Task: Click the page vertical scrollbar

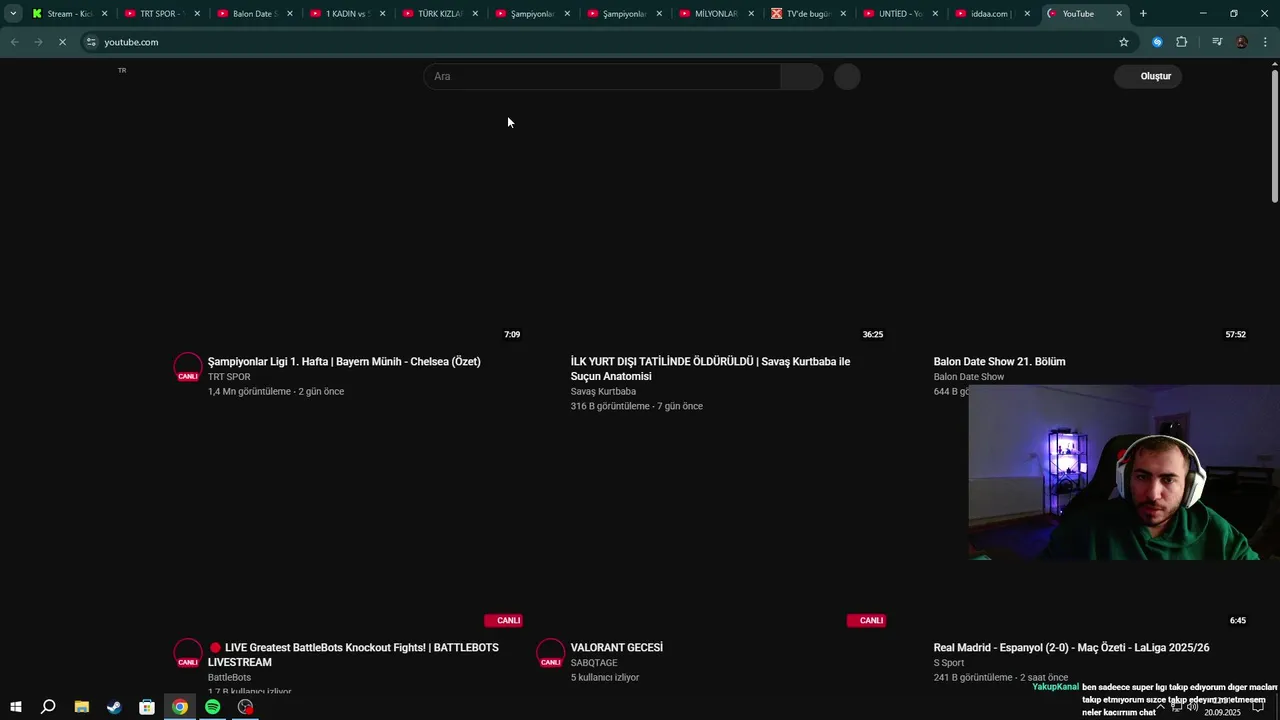Action: click(x=1274, y=135)
